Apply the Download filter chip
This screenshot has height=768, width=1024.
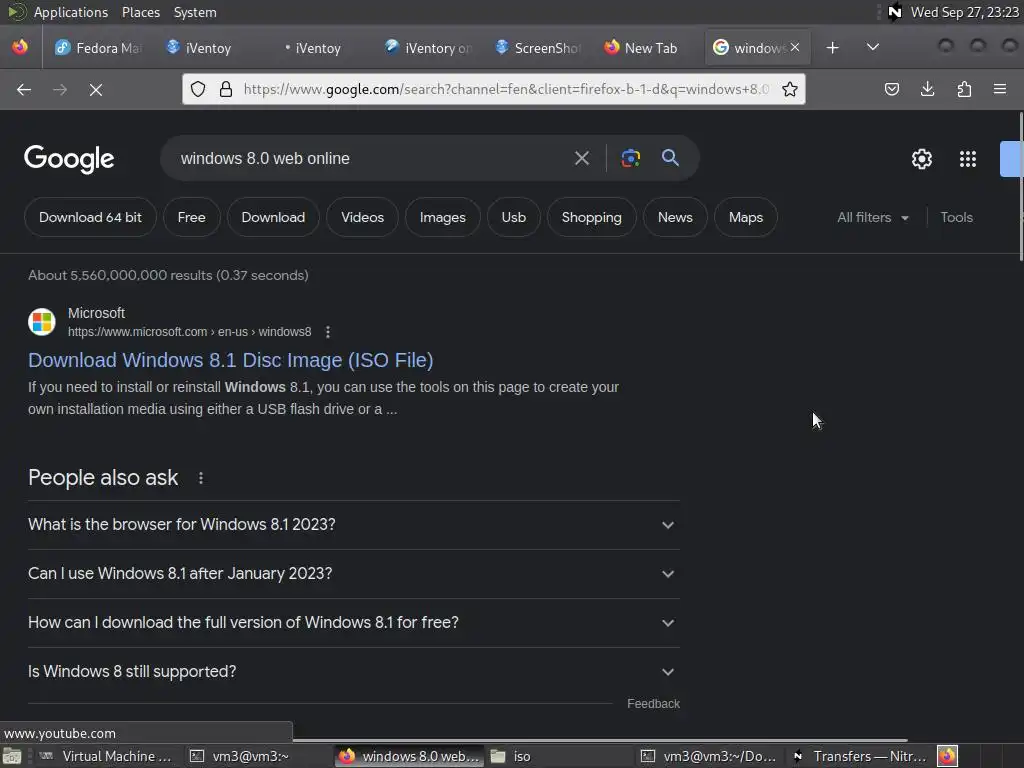(273, 217)
